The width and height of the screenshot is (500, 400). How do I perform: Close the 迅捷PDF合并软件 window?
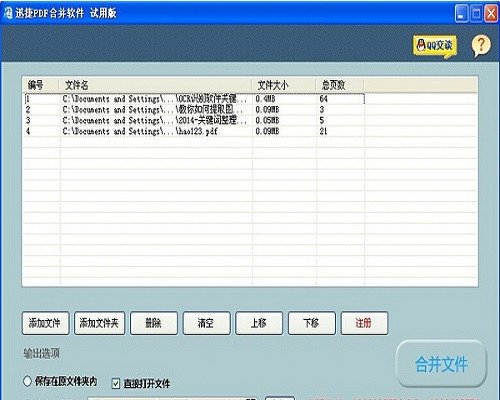tap(491, 13)
